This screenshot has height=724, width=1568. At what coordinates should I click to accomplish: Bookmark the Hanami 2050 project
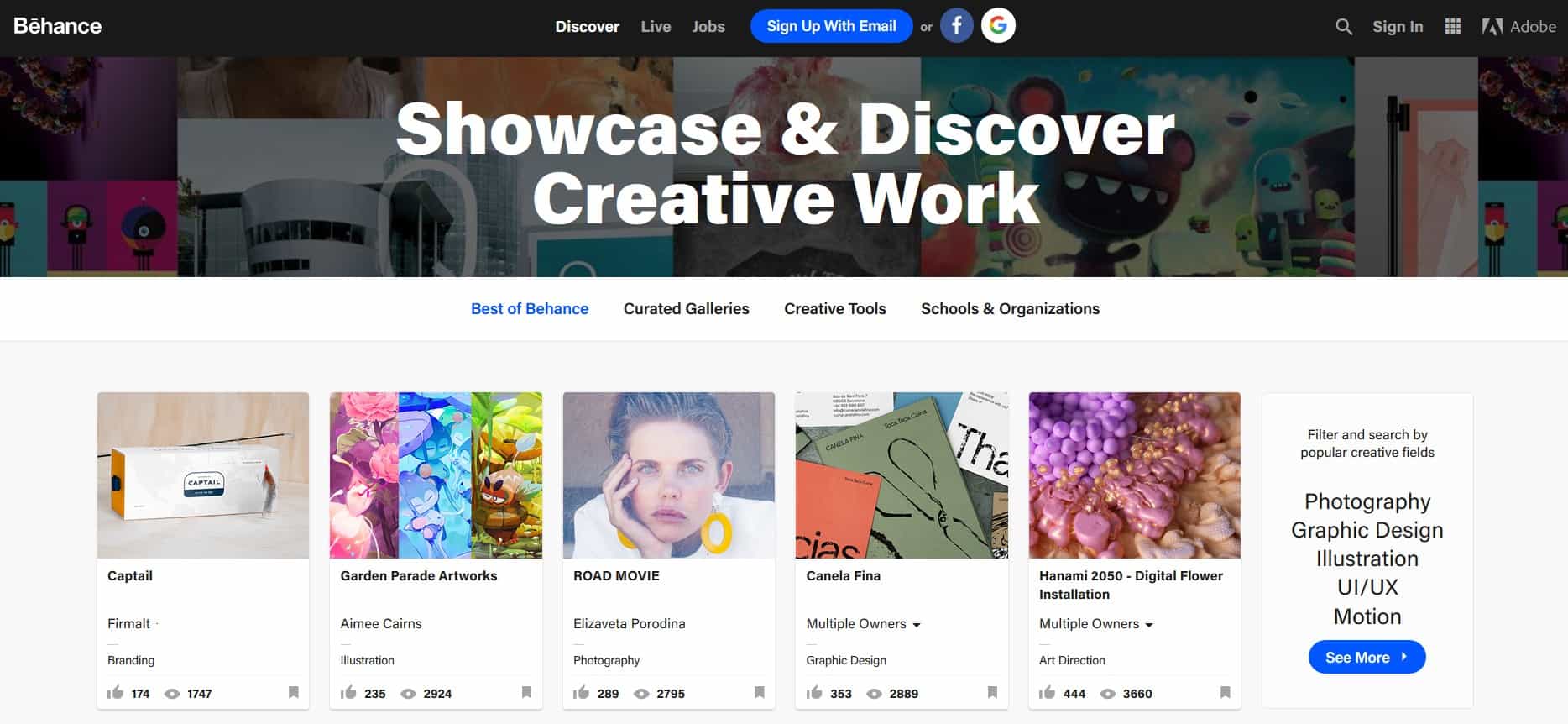pos(1226,692)
